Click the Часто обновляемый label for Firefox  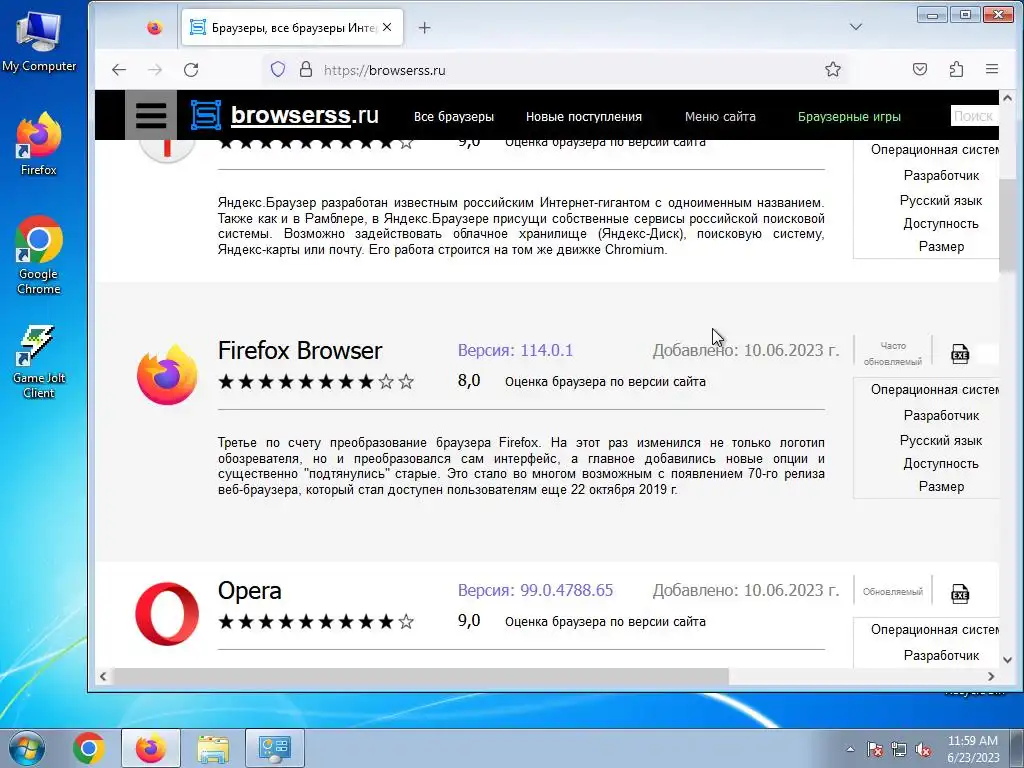click(893, 353)
